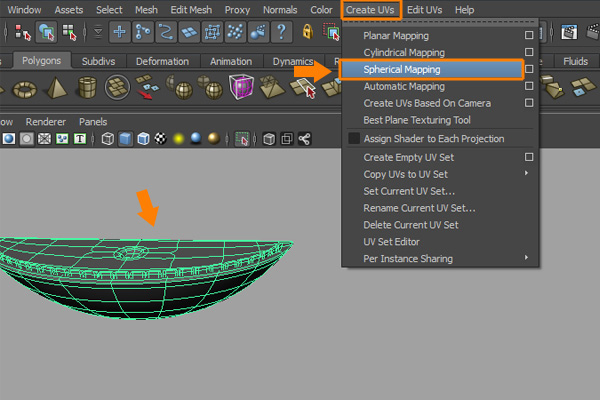Image resolution: width=600 pixels, height=400 pixels.
Task: Open the Edit UVs menu
Action: point(424,10)
